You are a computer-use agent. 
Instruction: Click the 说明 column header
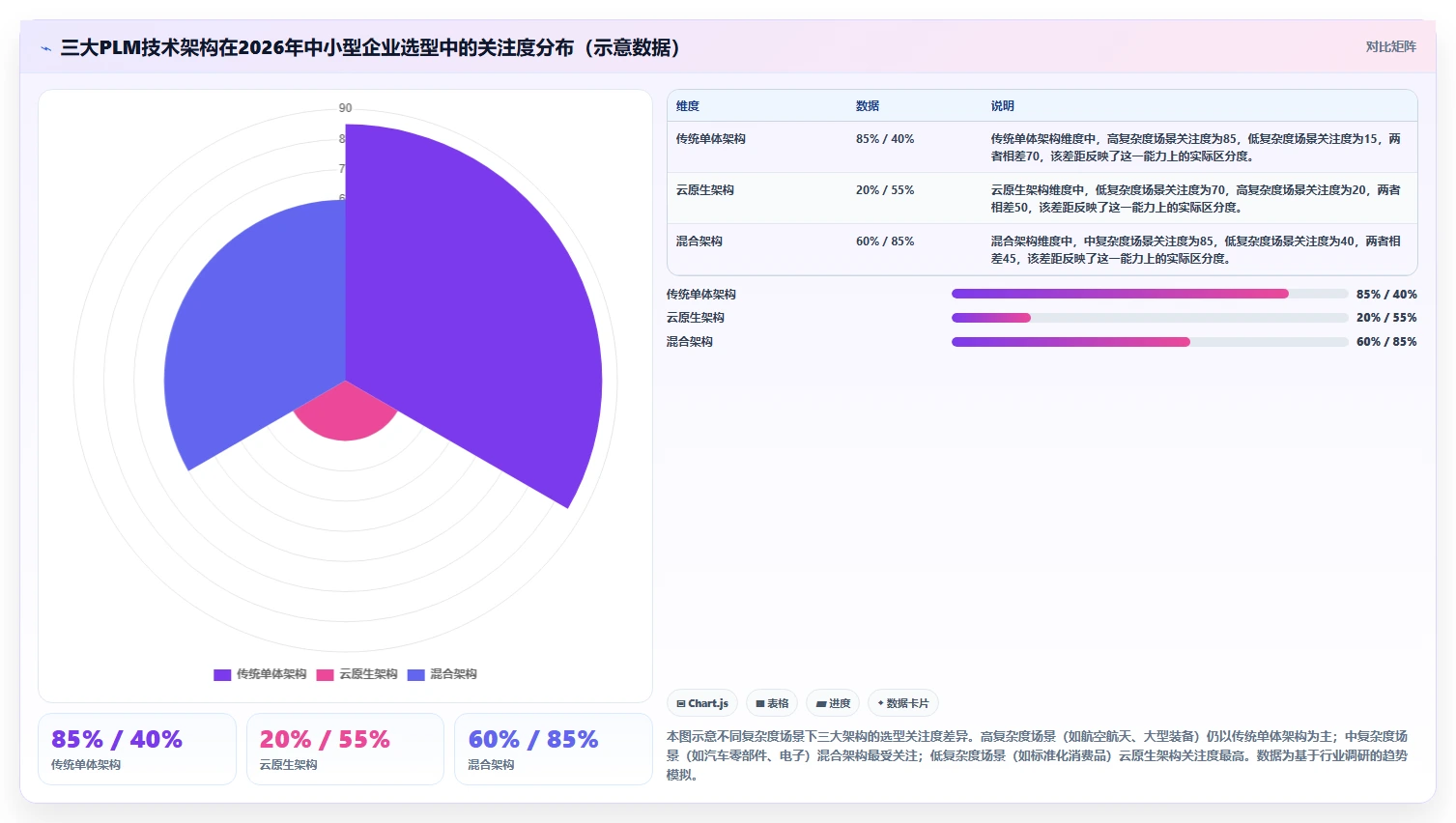(x=1003, y=106)
